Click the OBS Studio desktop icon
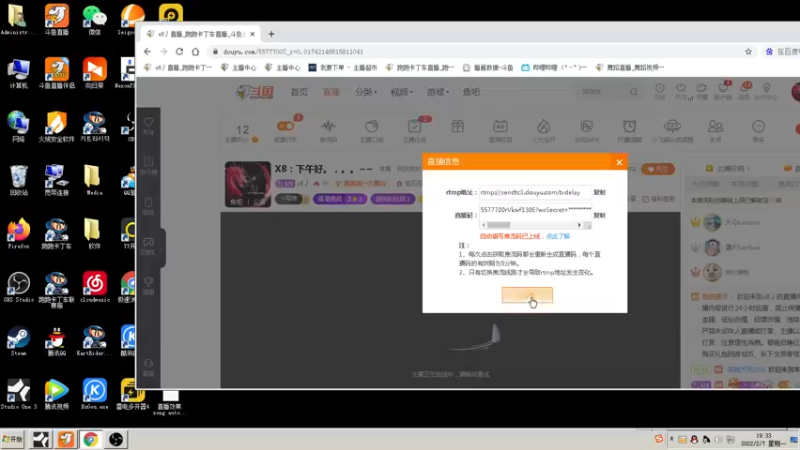This screenshot has height=450, width=800. click(x=18, y=287)
